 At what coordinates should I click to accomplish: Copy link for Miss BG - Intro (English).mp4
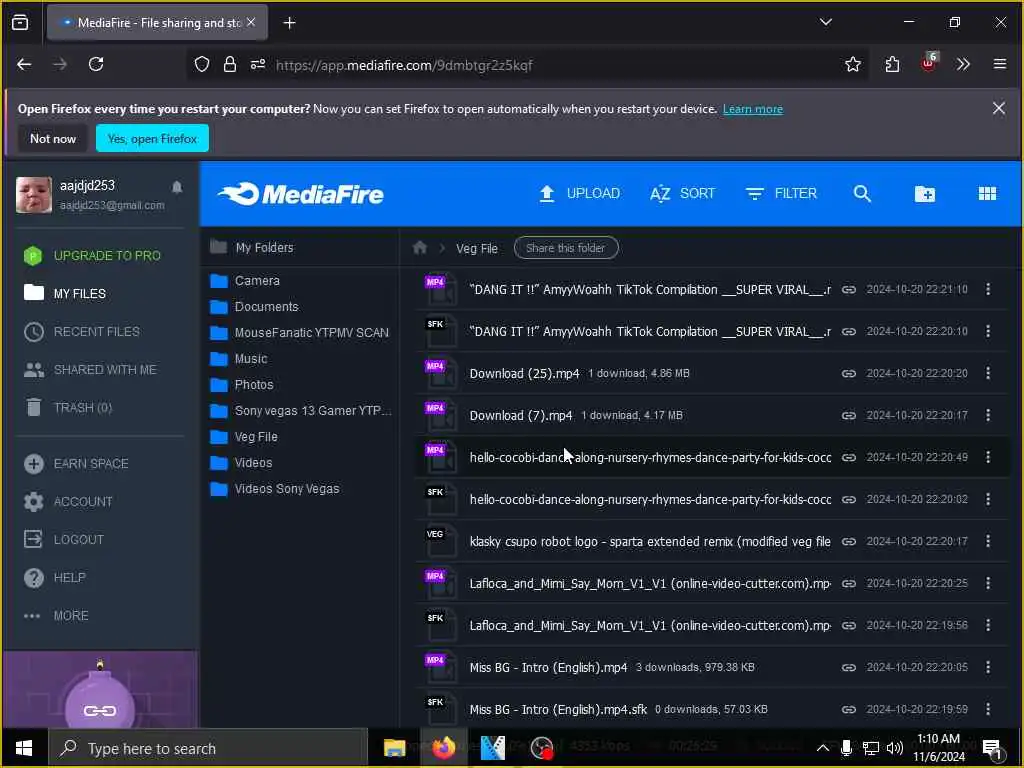click(x=848, y=667)
